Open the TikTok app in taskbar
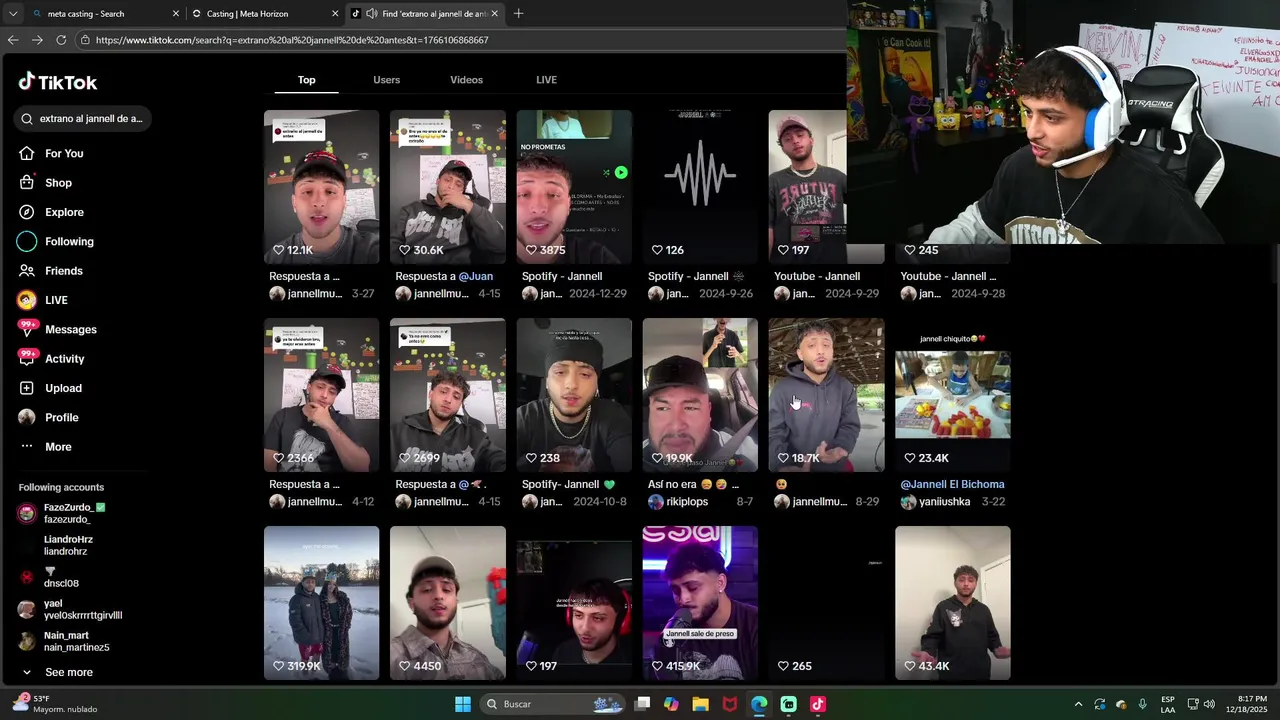 (x=818, y=704)
